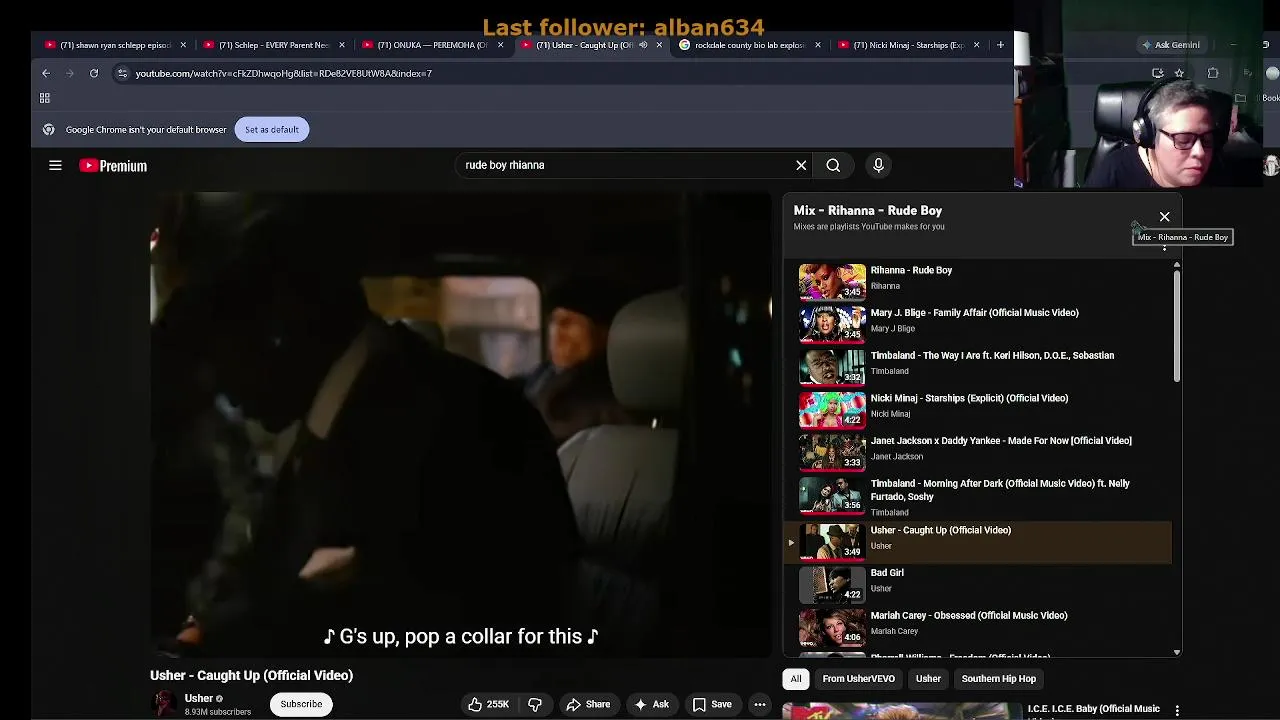Viewport: 1280px width, 720px height.
Task: Open the YouTube hamburger guide menu
Action: (55, 166)
